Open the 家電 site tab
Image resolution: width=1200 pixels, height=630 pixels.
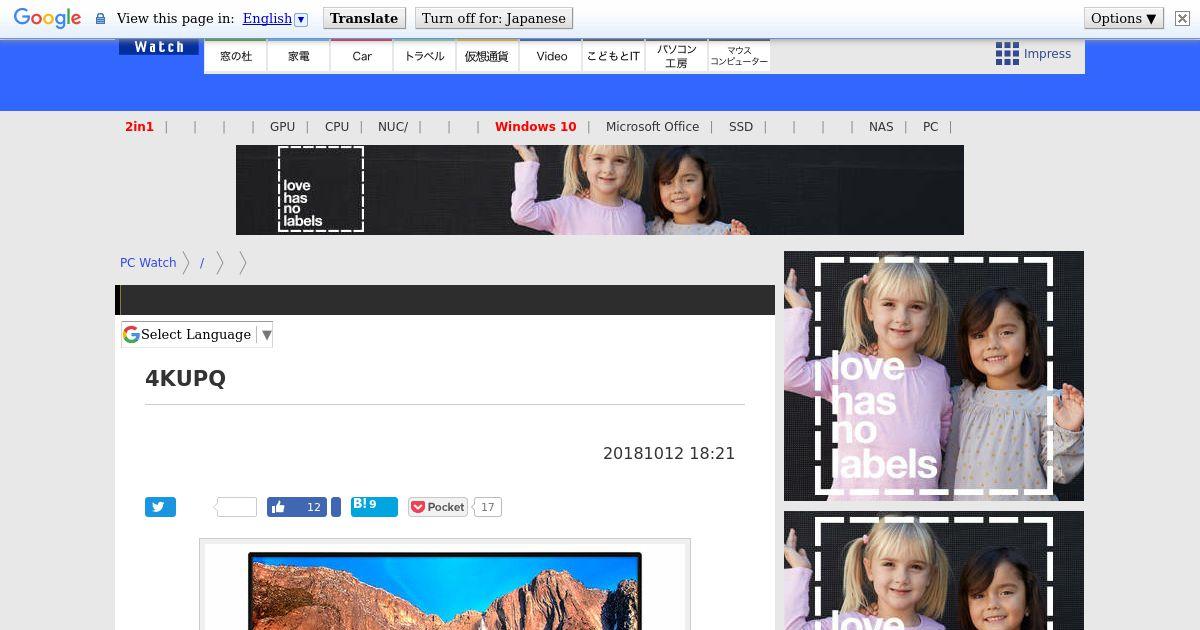[x=299, y=56]
